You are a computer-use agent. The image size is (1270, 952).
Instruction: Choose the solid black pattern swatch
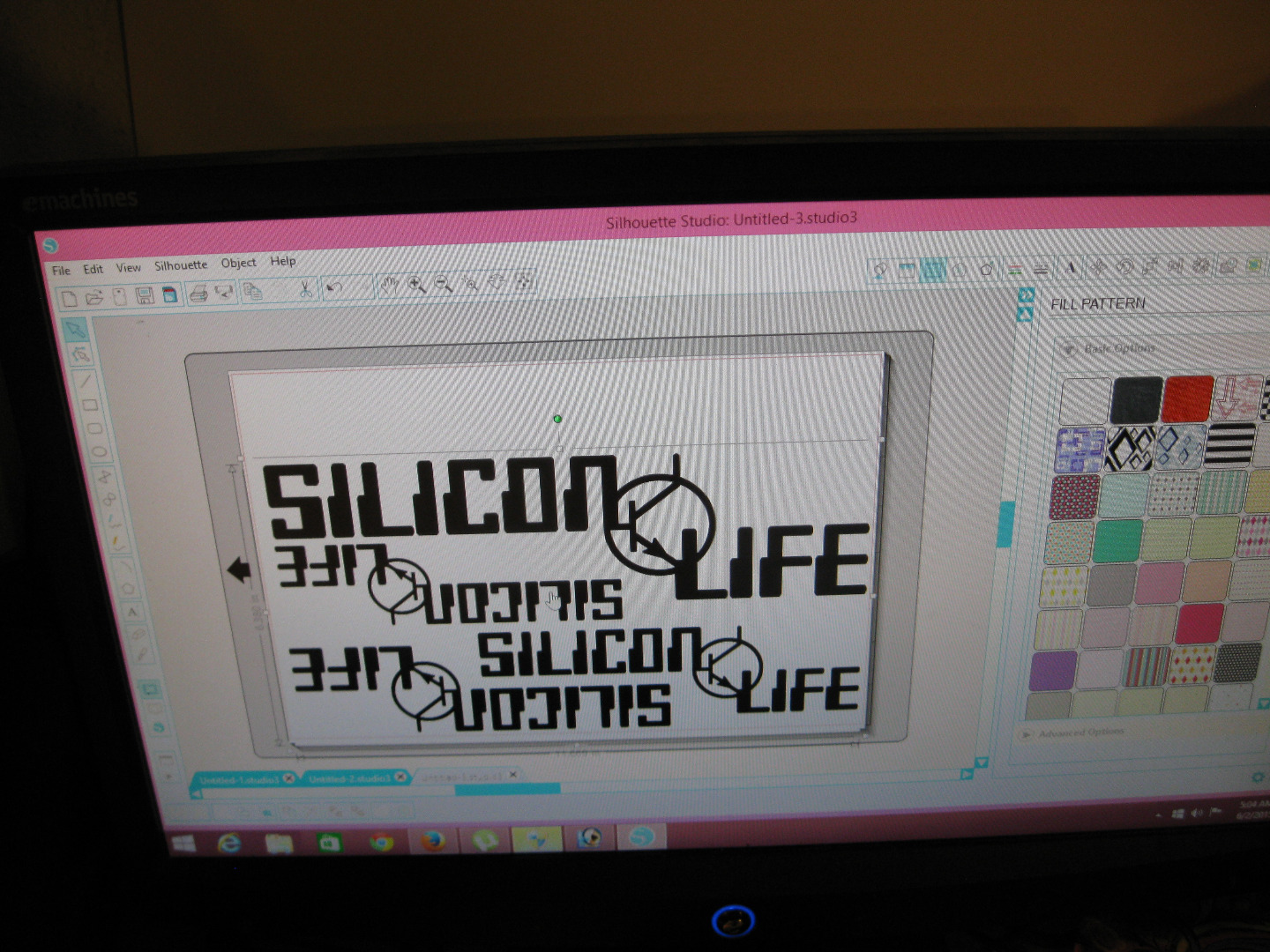(x=1137, y=400)
